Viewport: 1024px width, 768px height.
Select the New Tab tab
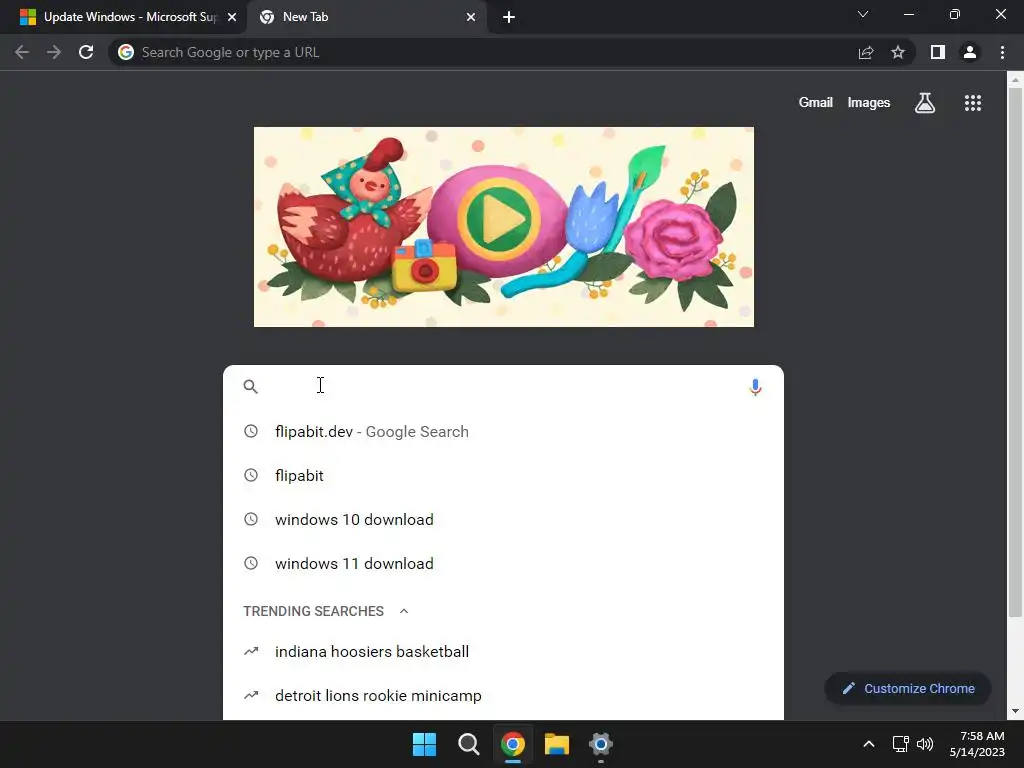tap(366, 17)
